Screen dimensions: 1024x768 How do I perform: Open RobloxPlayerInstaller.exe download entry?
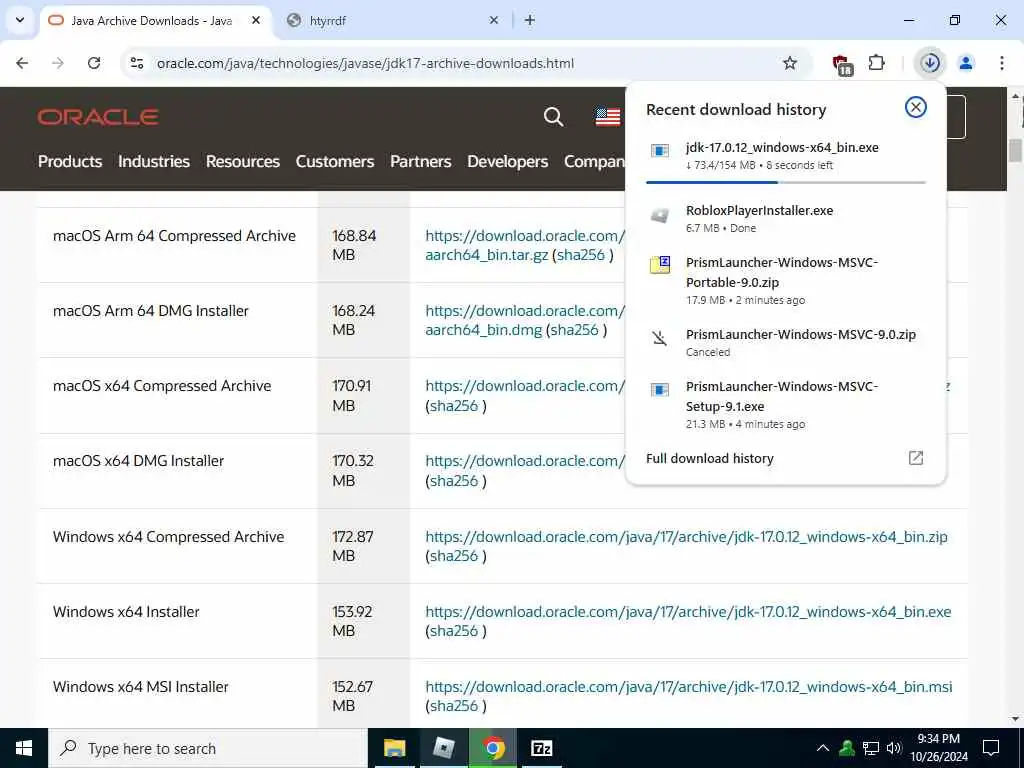(x=786, y=219)
